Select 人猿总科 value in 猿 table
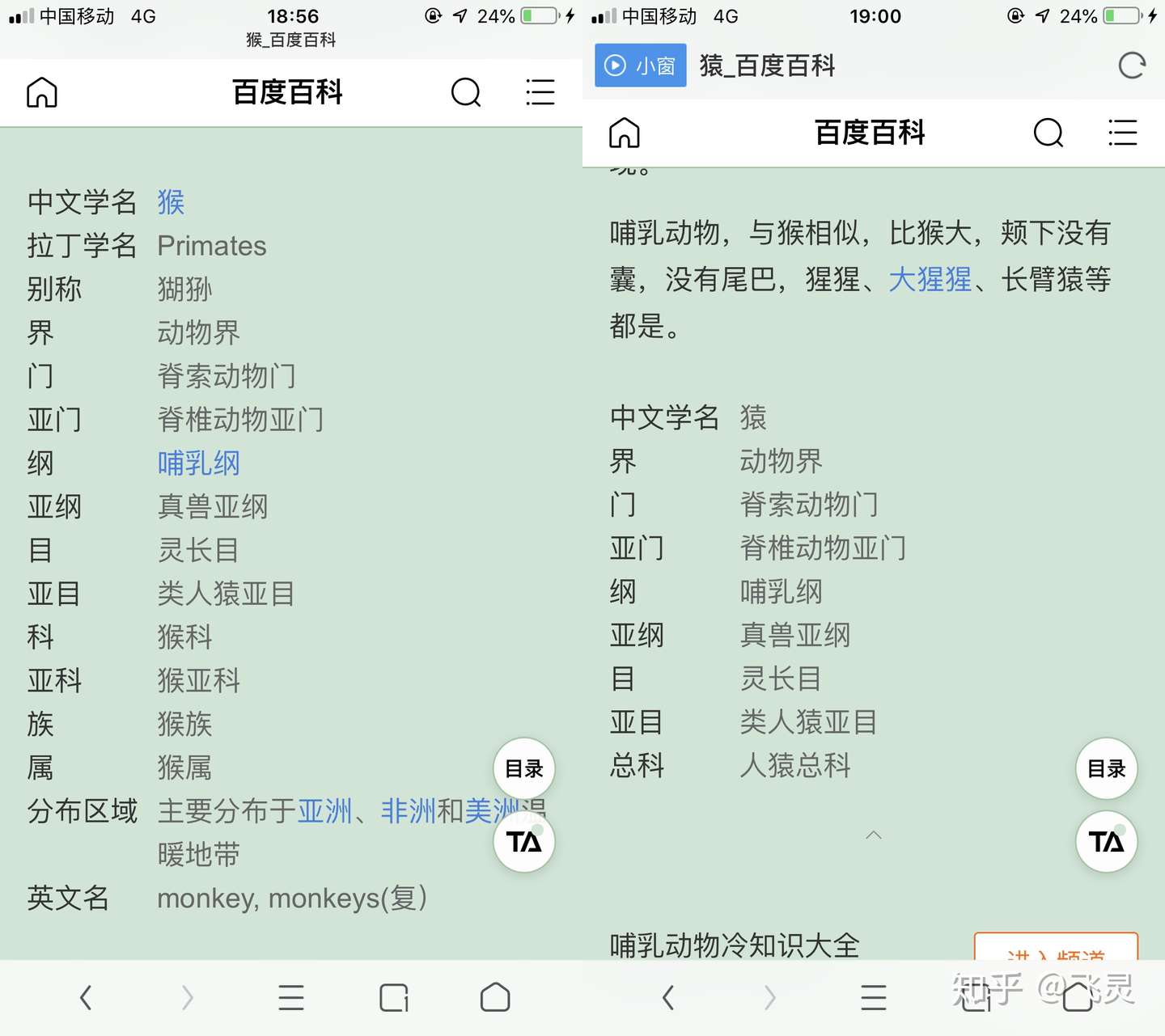The width and height of the screenshot is (1165, 1036). [795, 765]
